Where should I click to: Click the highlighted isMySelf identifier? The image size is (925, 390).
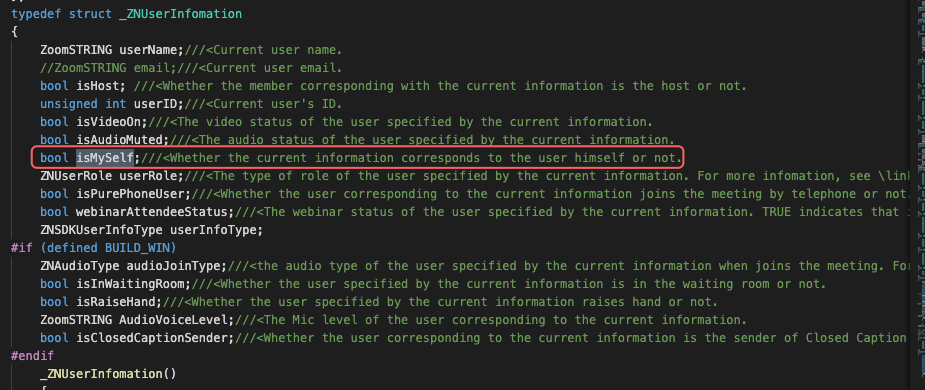point(106,158)
